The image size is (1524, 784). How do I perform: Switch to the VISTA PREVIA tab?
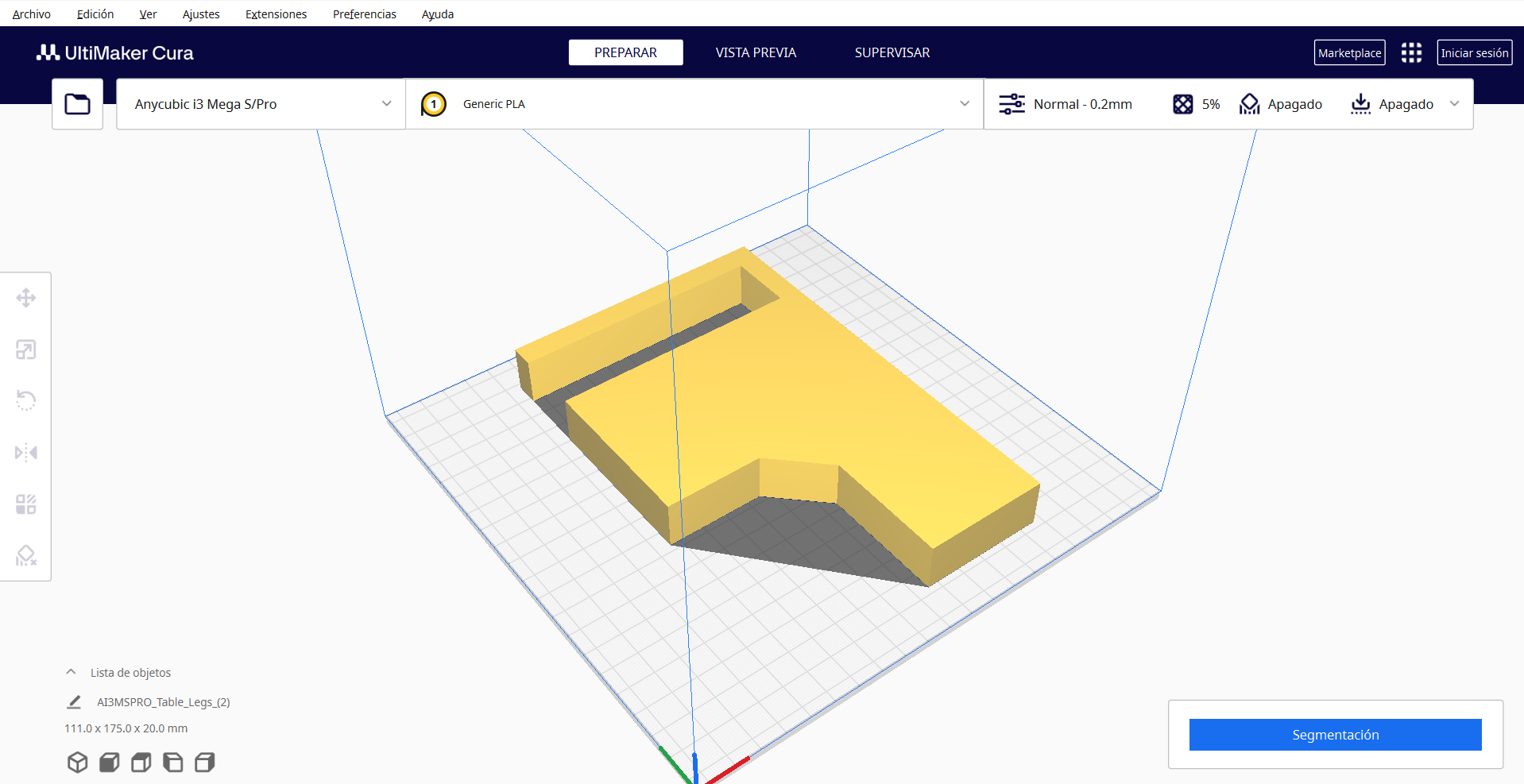[756, 52]
